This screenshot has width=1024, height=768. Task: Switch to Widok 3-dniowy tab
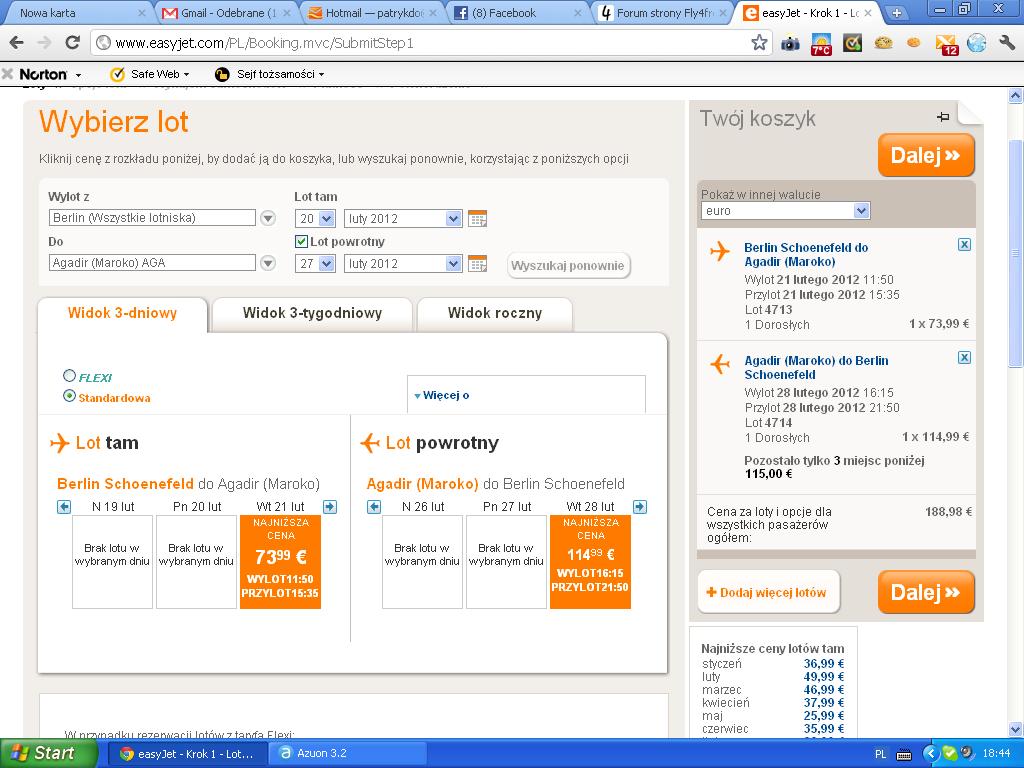point(122,313)
